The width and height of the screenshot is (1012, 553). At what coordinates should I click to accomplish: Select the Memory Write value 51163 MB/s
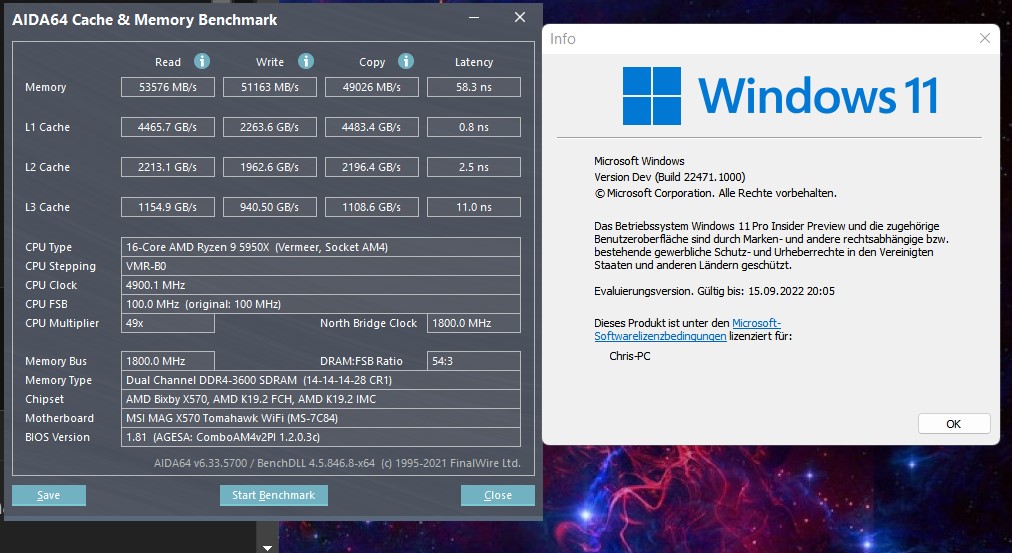(270, 87)
